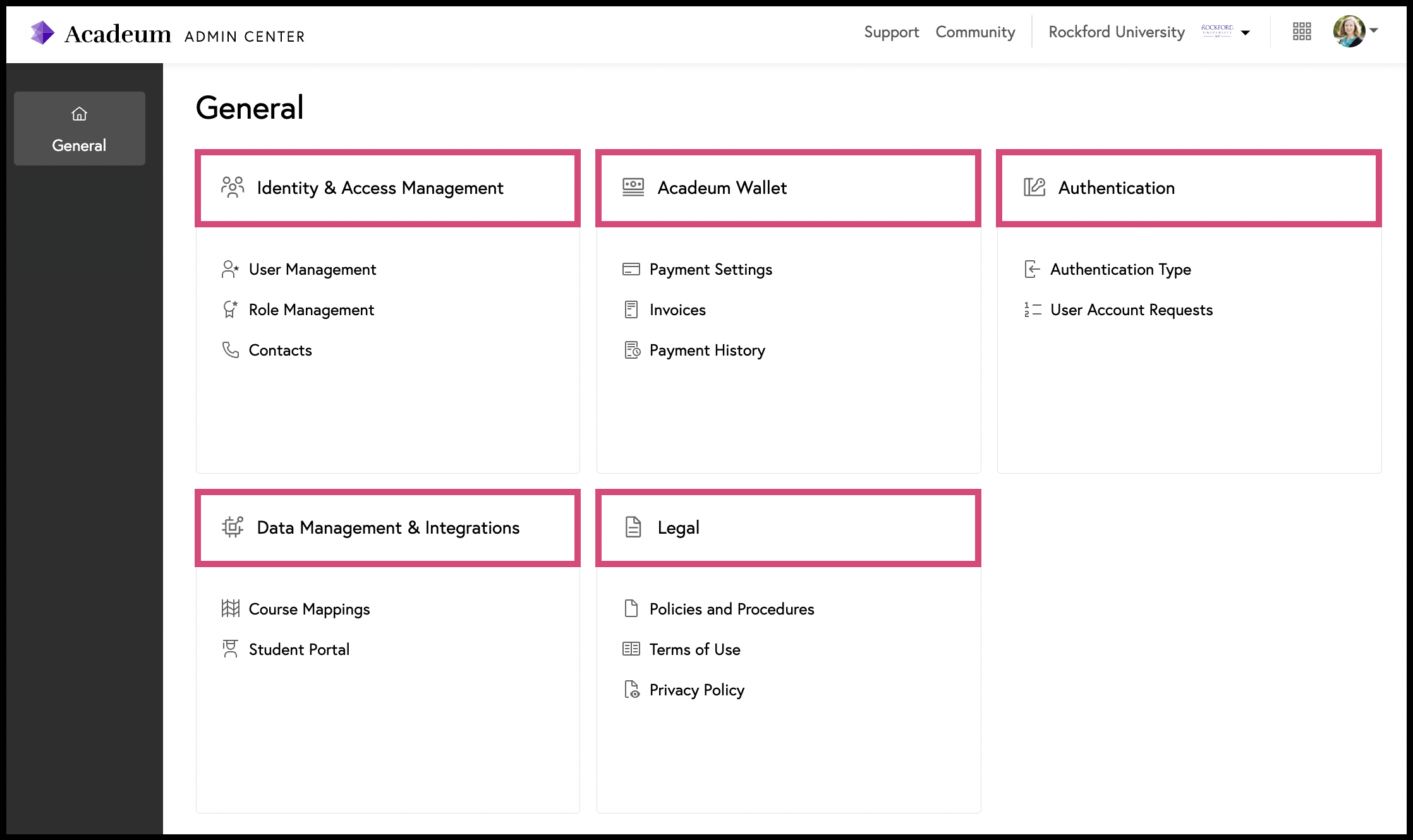Click the General home icon in sidebar
This screenshot has width=1413, height=840.
pyautogui.click(x=79, y=114)
